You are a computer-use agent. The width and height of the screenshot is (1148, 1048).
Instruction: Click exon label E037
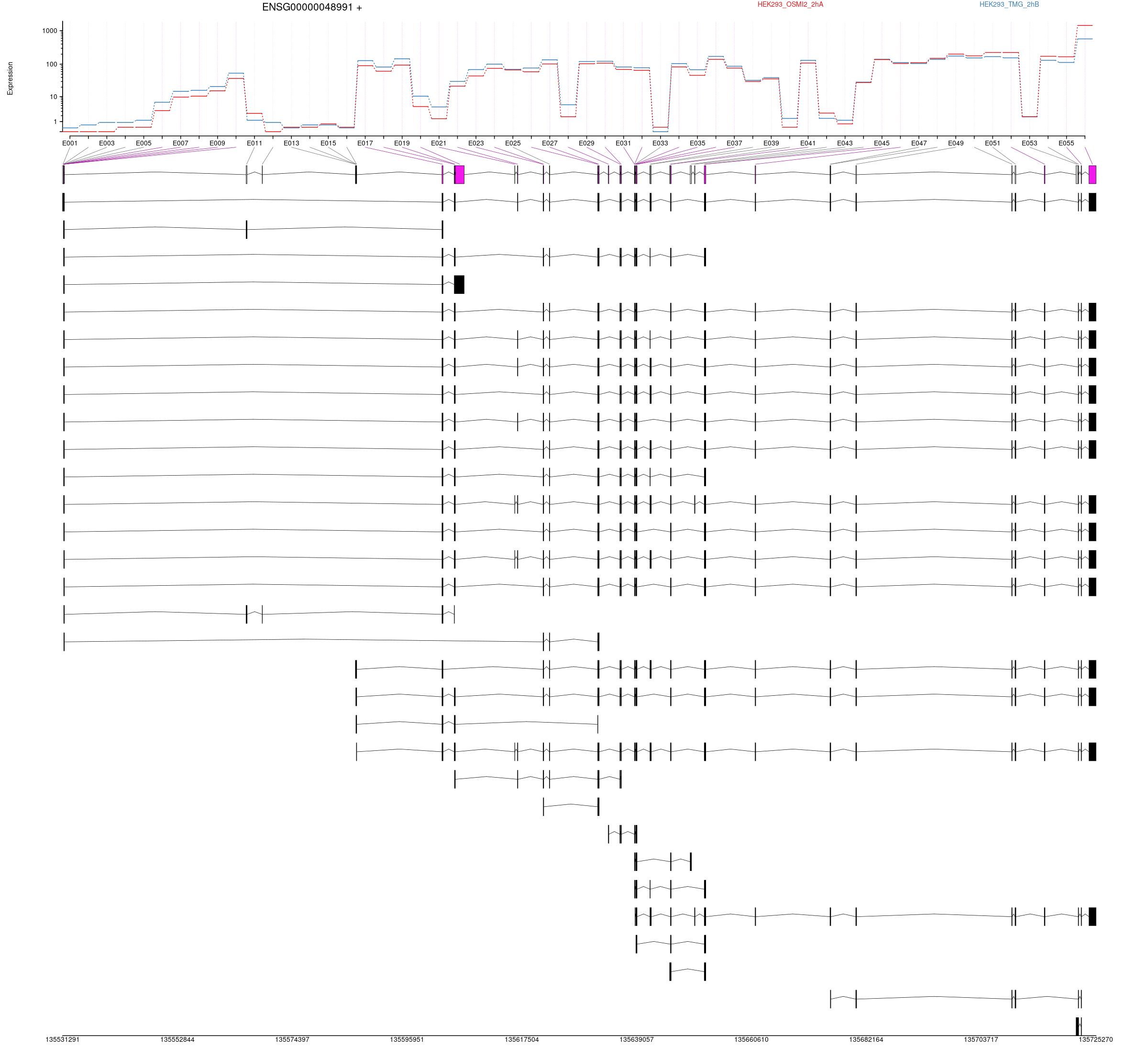pos(735,144)
